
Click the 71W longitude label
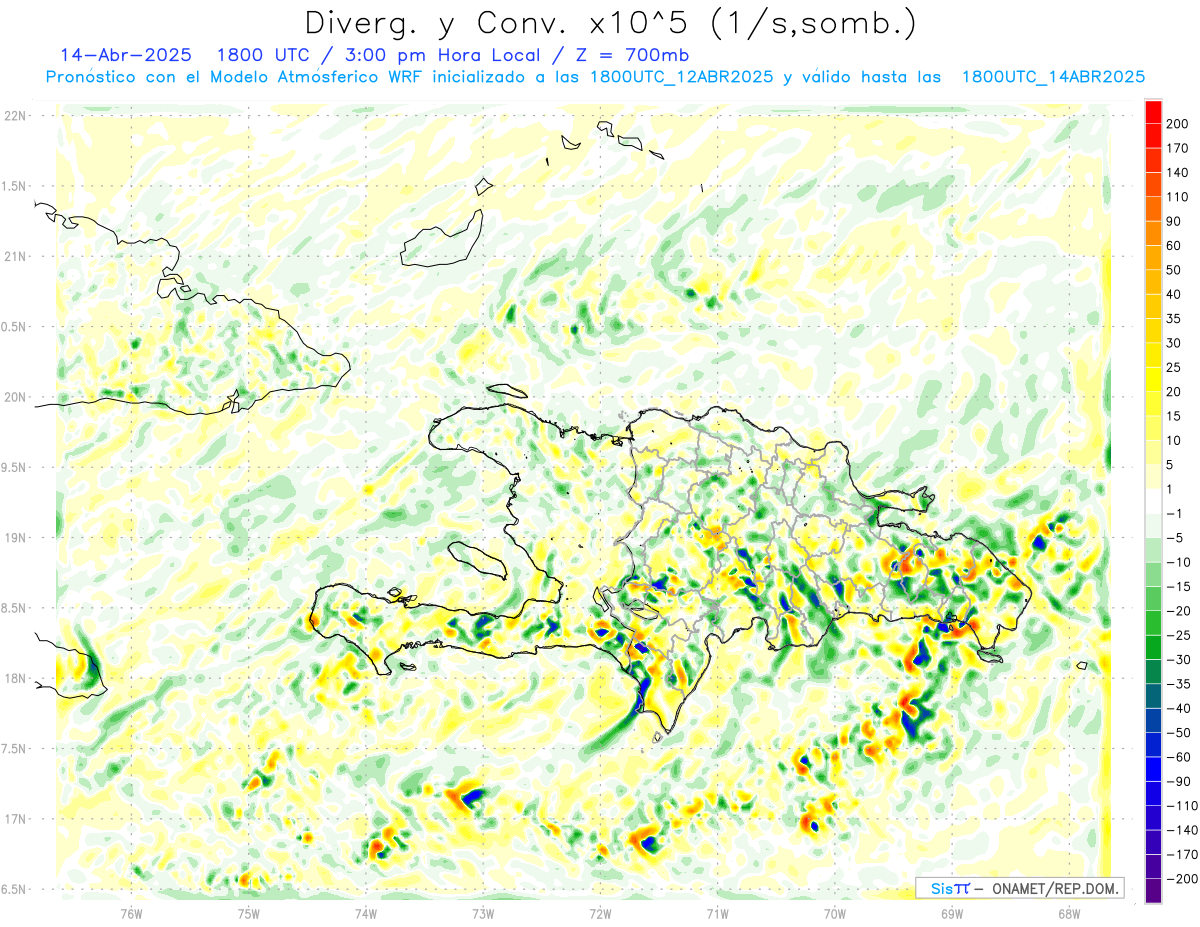click(x=717, y=913)
